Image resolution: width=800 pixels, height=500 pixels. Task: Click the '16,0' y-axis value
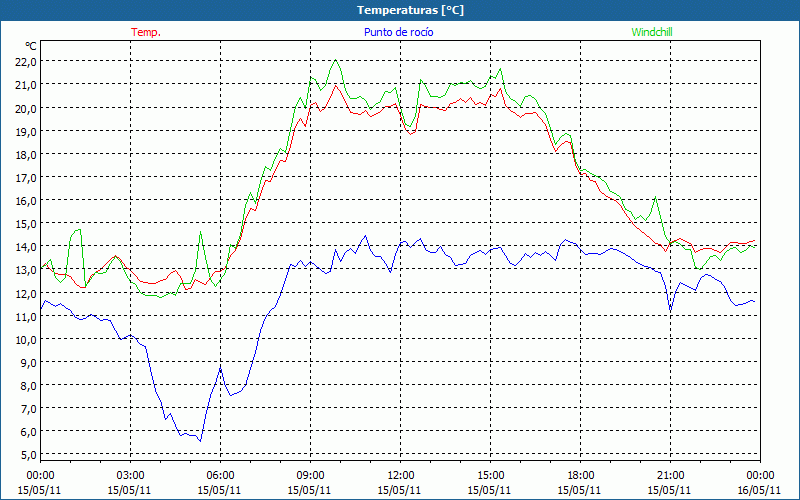[x=28, y=201]
